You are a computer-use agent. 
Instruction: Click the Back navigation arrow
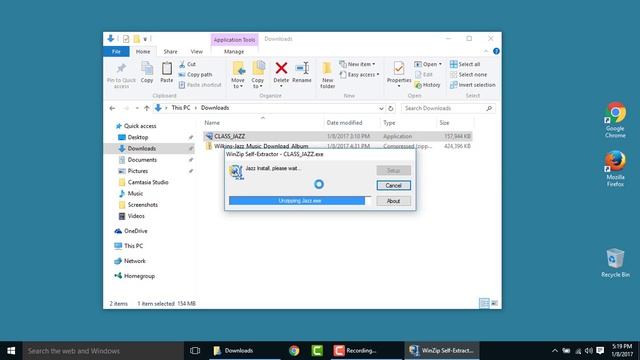112,108
